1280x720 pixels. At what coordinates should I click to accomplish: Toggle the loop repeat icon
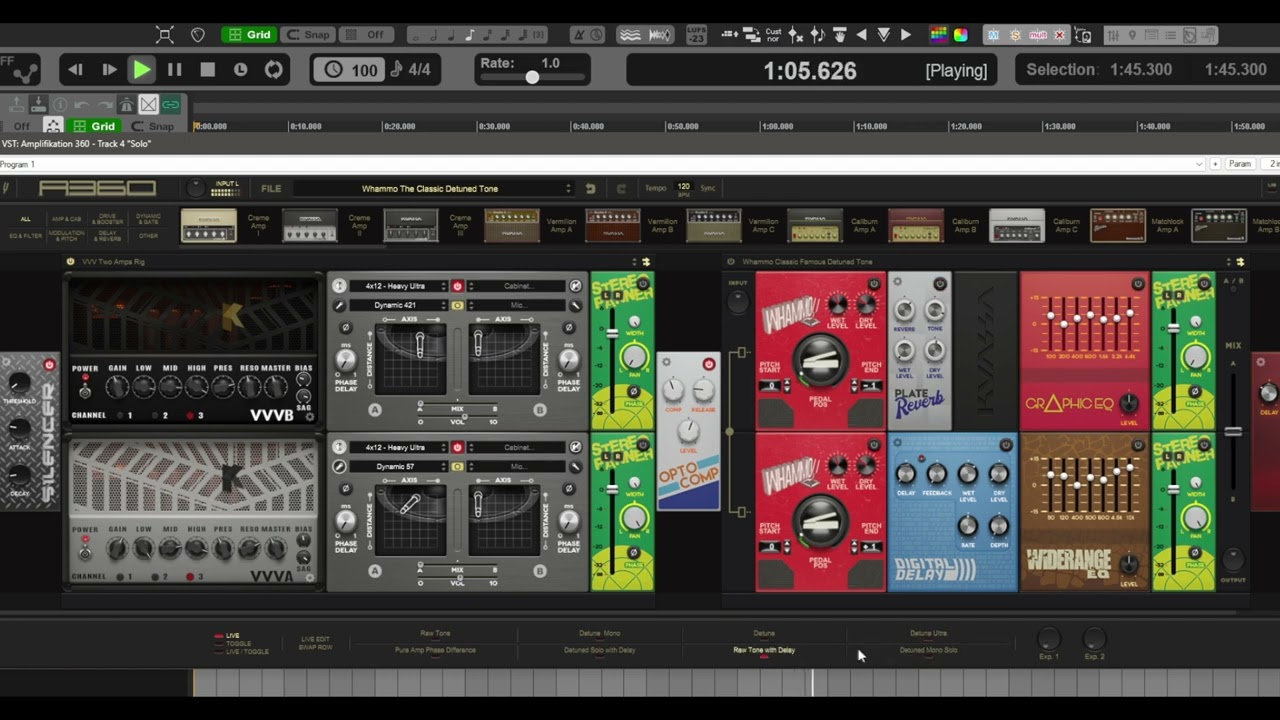point(273,70)
